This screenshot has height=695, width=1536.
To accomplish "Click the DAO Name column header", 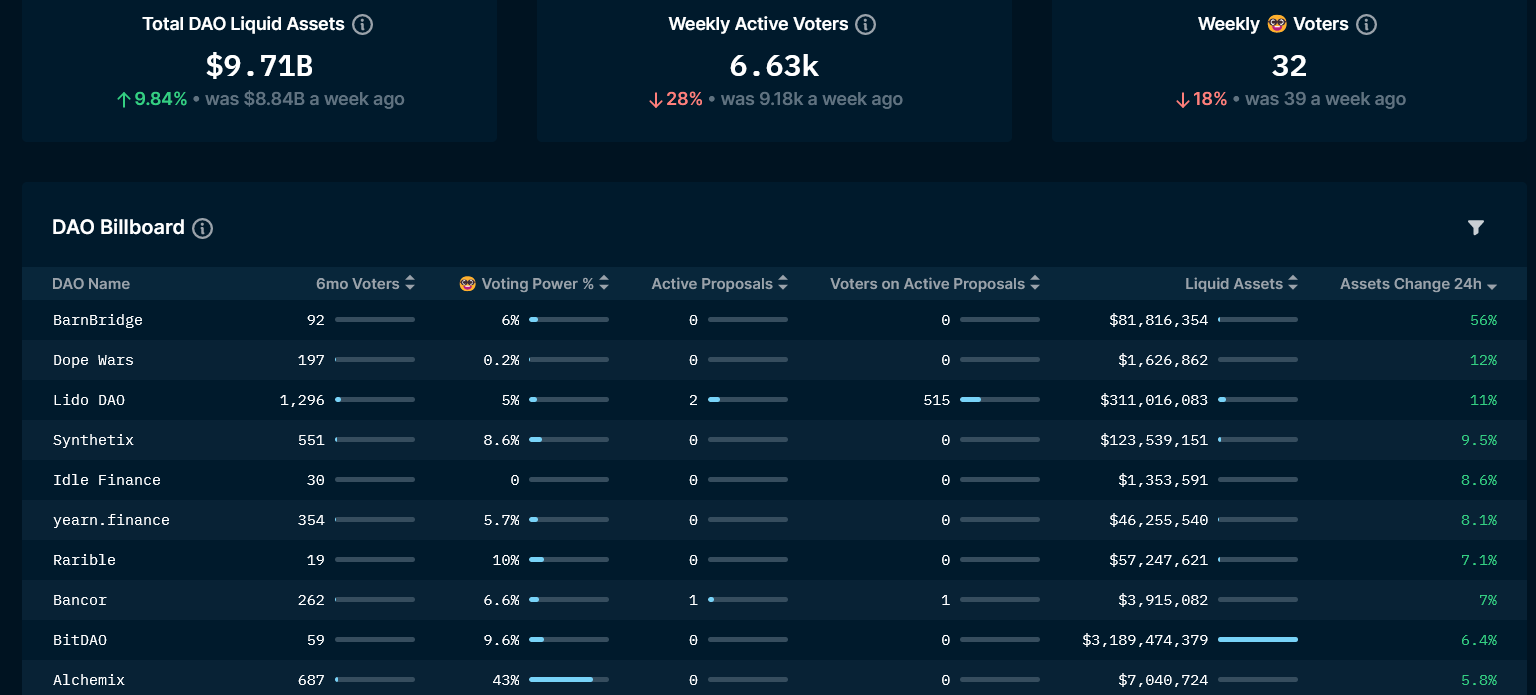I will click(x=91, y=284).
